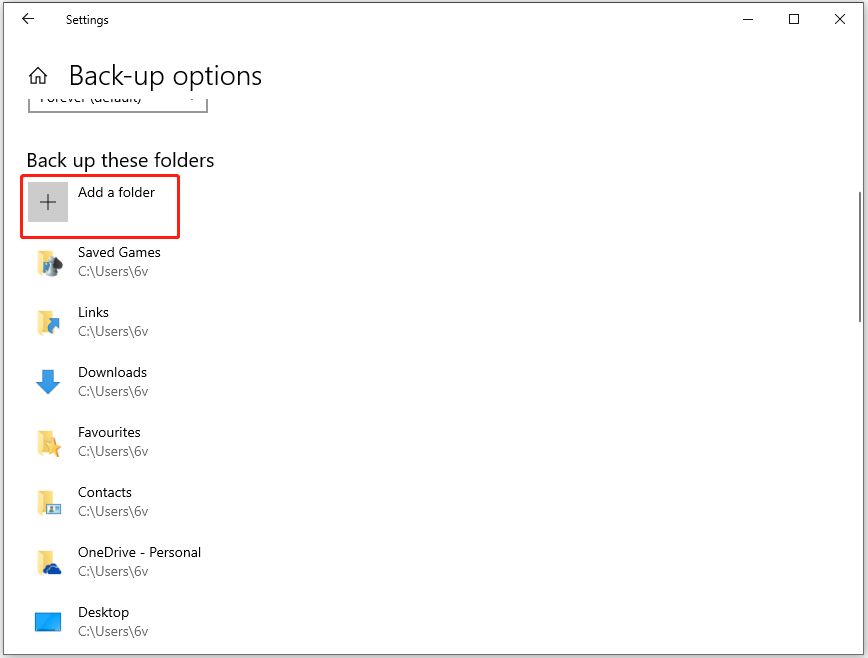
Task: Select the 'Desktop' folder name text
Action: [103, 612]
